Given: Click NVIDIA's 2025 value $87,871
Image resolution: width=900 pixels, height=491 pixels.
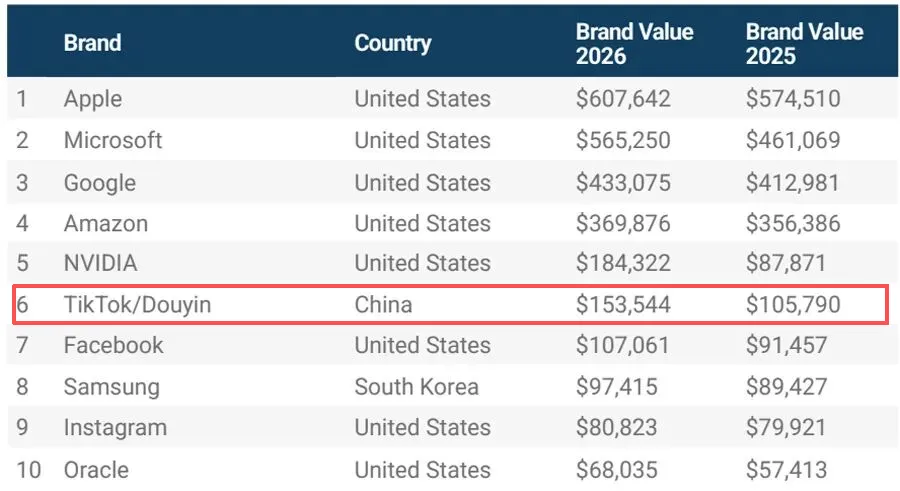Looking at the screenshot, I should coord(786,264).
